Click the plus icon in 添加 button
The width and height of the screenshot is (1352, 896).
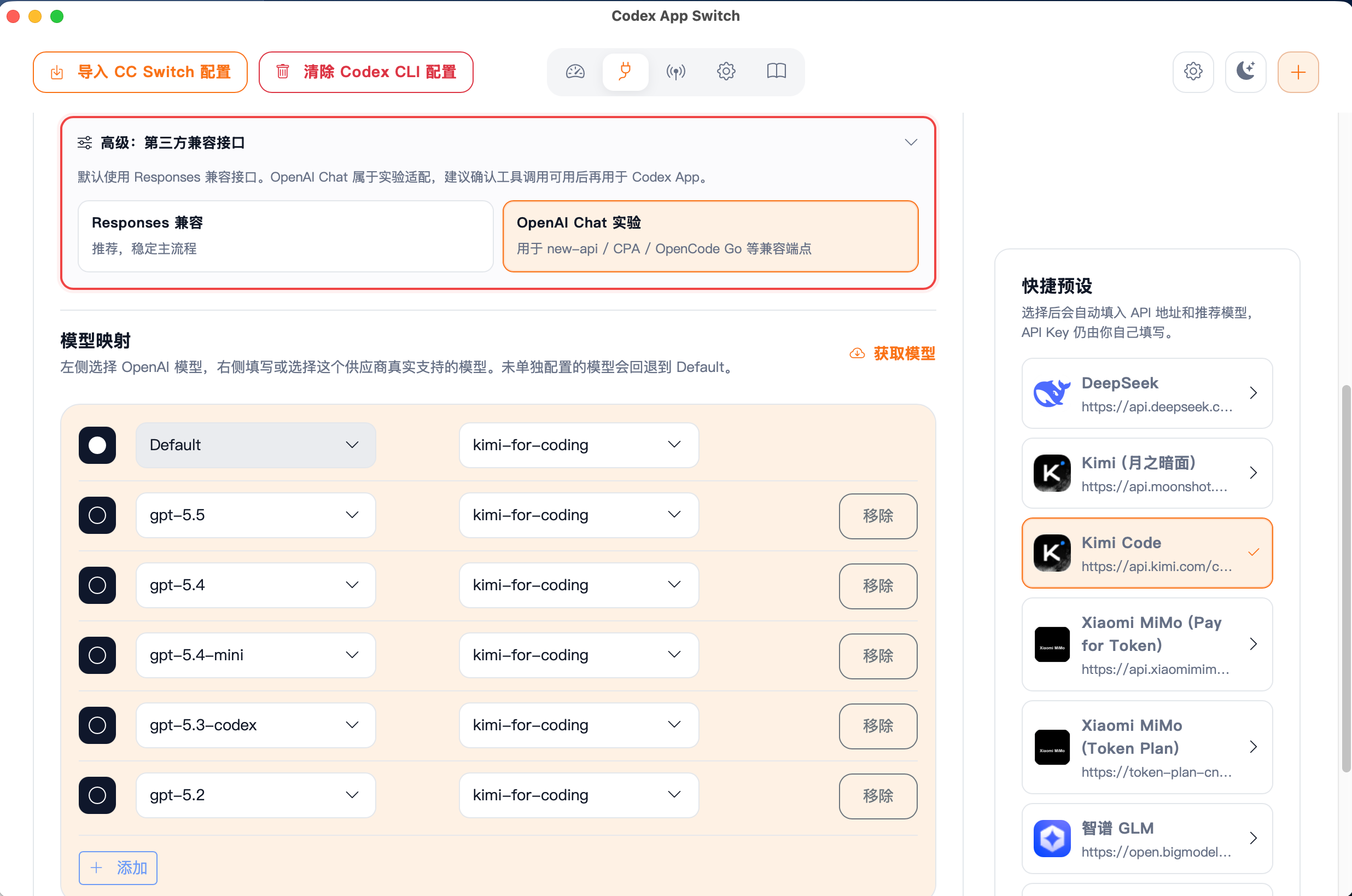[96, 868]
